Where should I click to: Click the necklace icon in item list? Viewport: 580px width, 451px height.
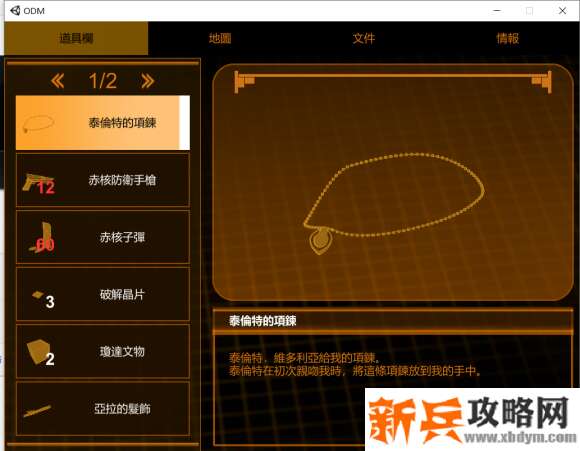click(x=38, y=123)
